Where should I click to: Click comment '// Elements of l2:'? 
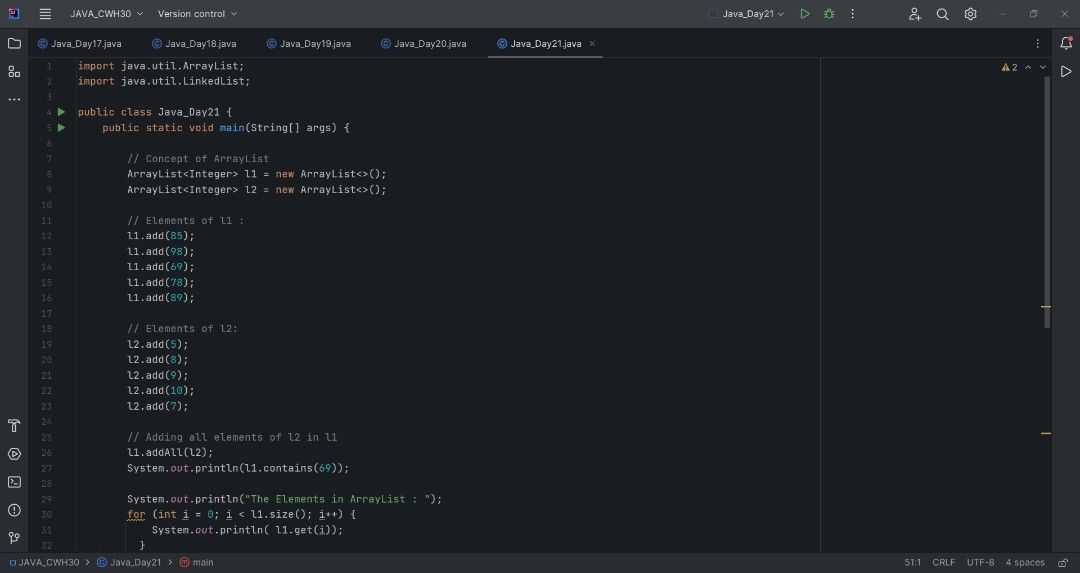(182, 329)
